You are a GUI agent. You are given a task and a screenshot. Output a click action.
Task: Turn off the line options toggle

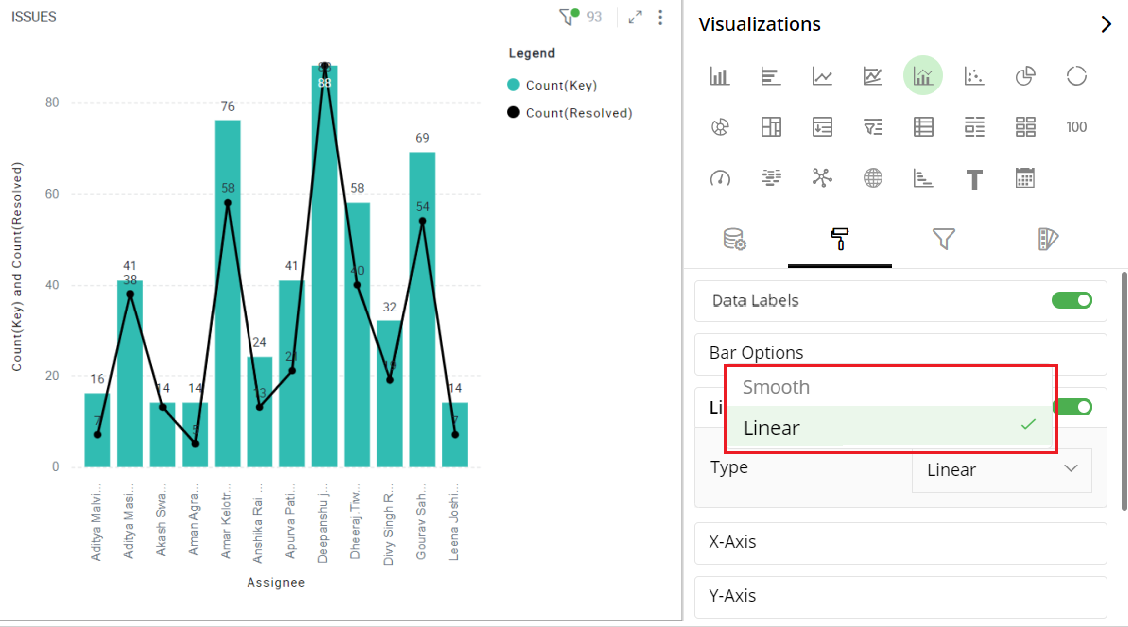(1075, 407)
